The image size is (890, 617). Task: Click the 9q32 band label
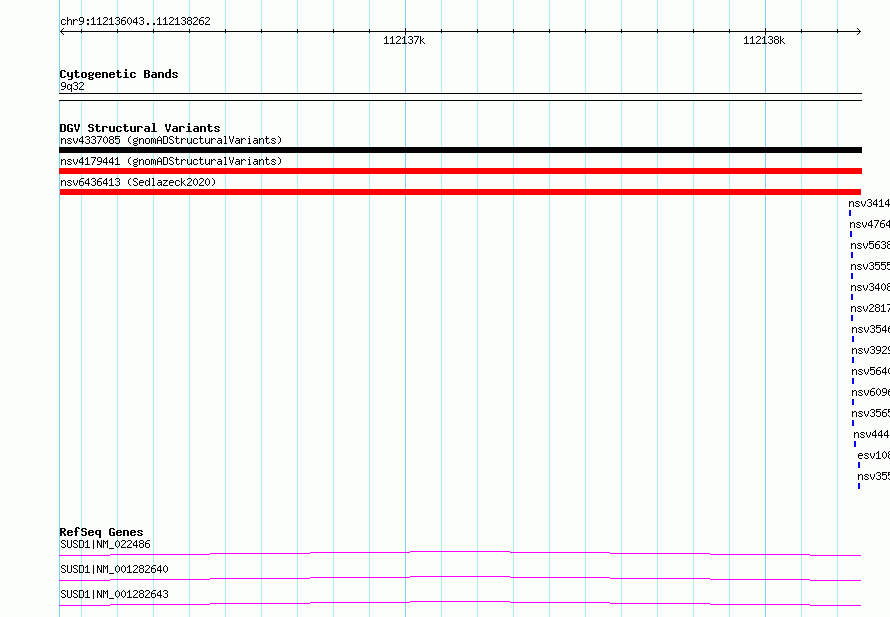(x=72, y=86)
